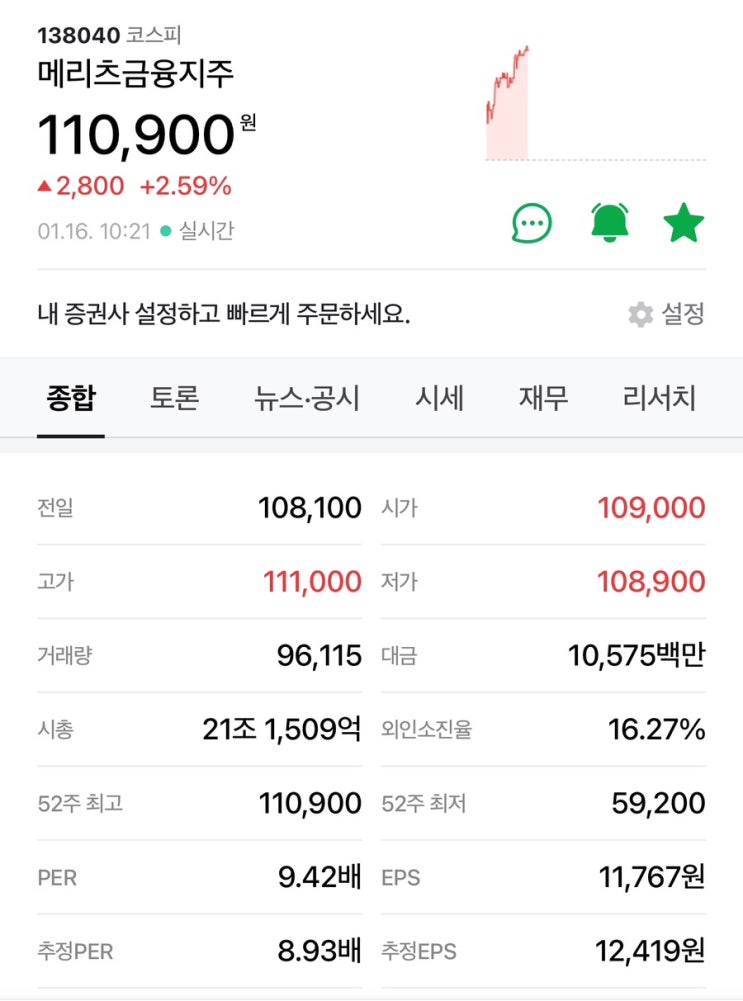This screenshot has height=1001, width=743.
Task: Toggle the green star favorite icon
Action: point(684,223)
